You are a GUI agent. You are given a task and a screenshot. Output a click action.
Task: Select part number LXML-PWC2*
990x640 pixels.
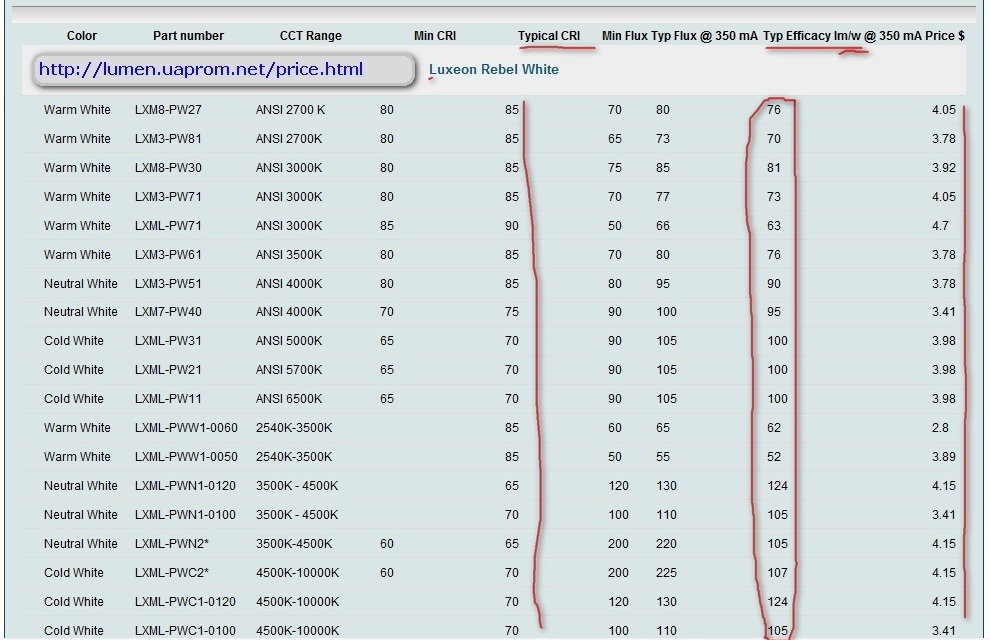coord(172,573)
